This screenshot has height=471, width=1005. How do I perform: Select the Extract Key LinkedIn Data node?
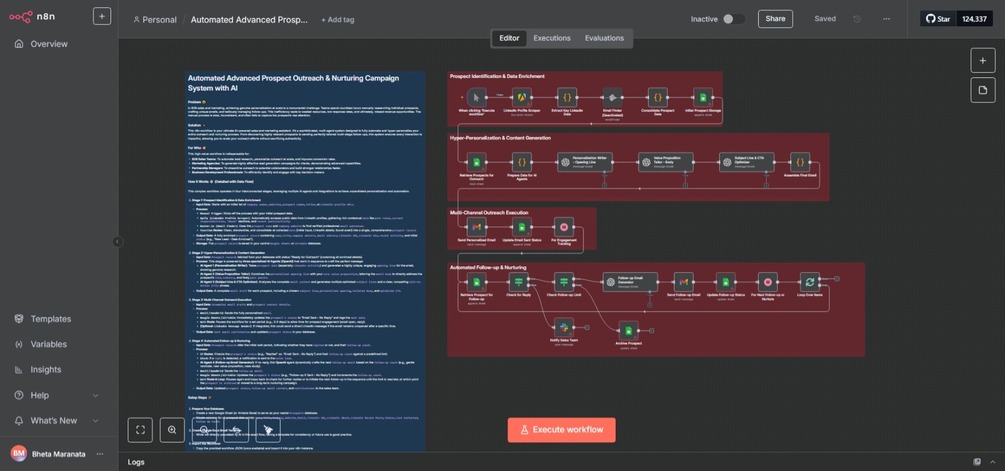pos(567,97)
